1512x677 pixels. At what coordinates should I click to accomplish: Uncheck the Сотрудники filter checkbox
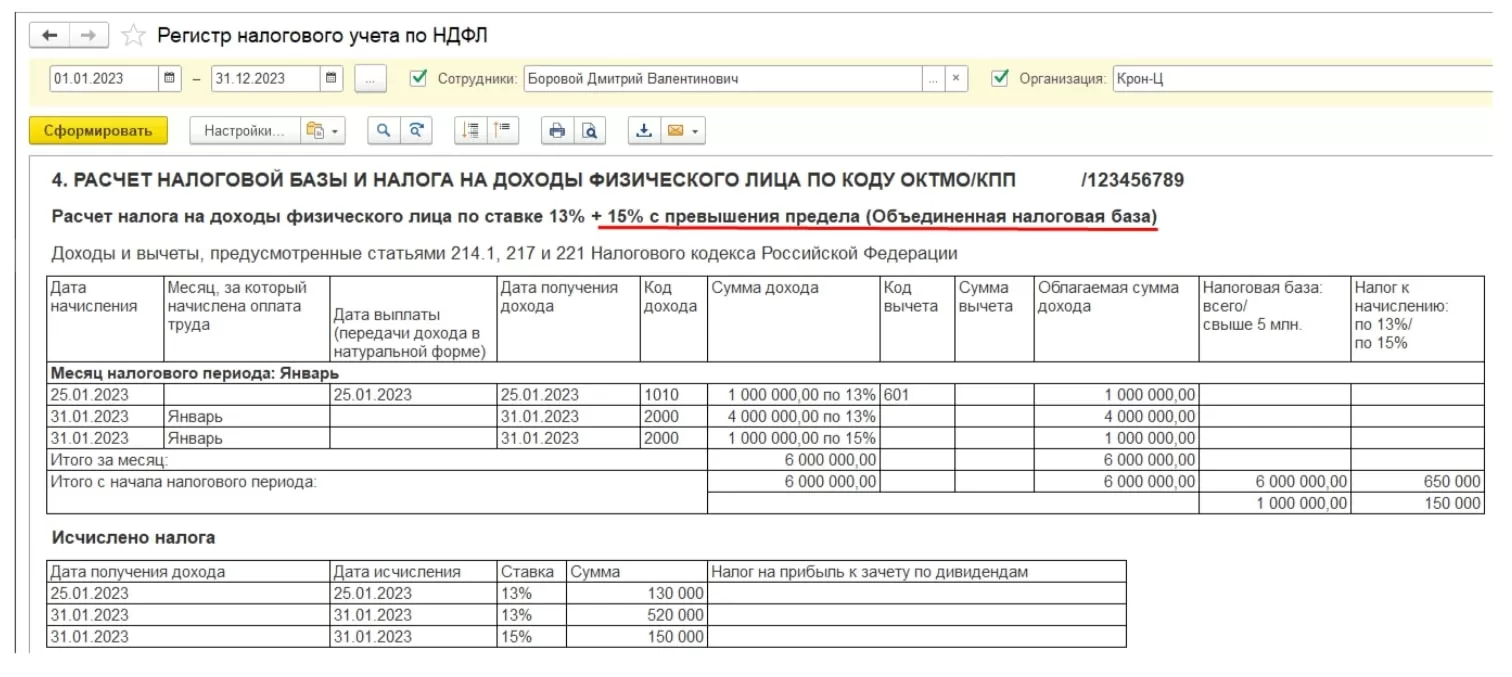pos(419,78)
